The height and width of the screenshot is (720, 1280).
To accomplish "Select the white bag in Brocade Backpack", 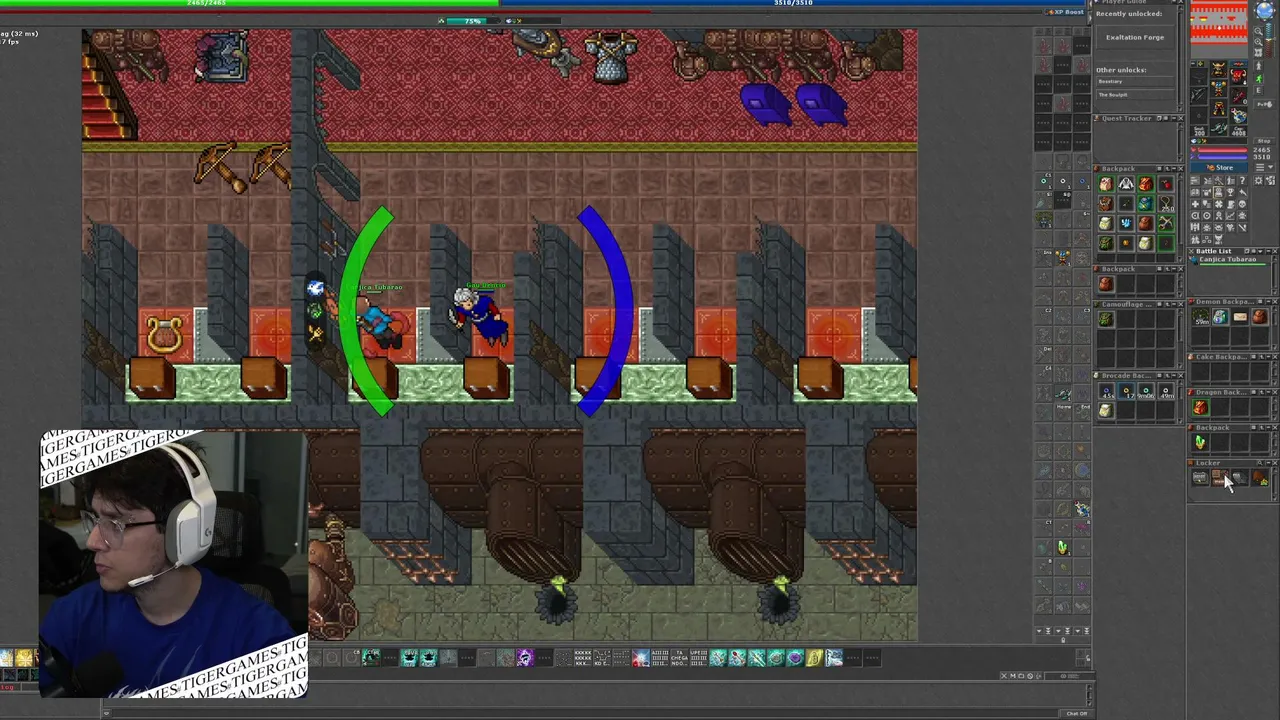I will (1105, 410).
